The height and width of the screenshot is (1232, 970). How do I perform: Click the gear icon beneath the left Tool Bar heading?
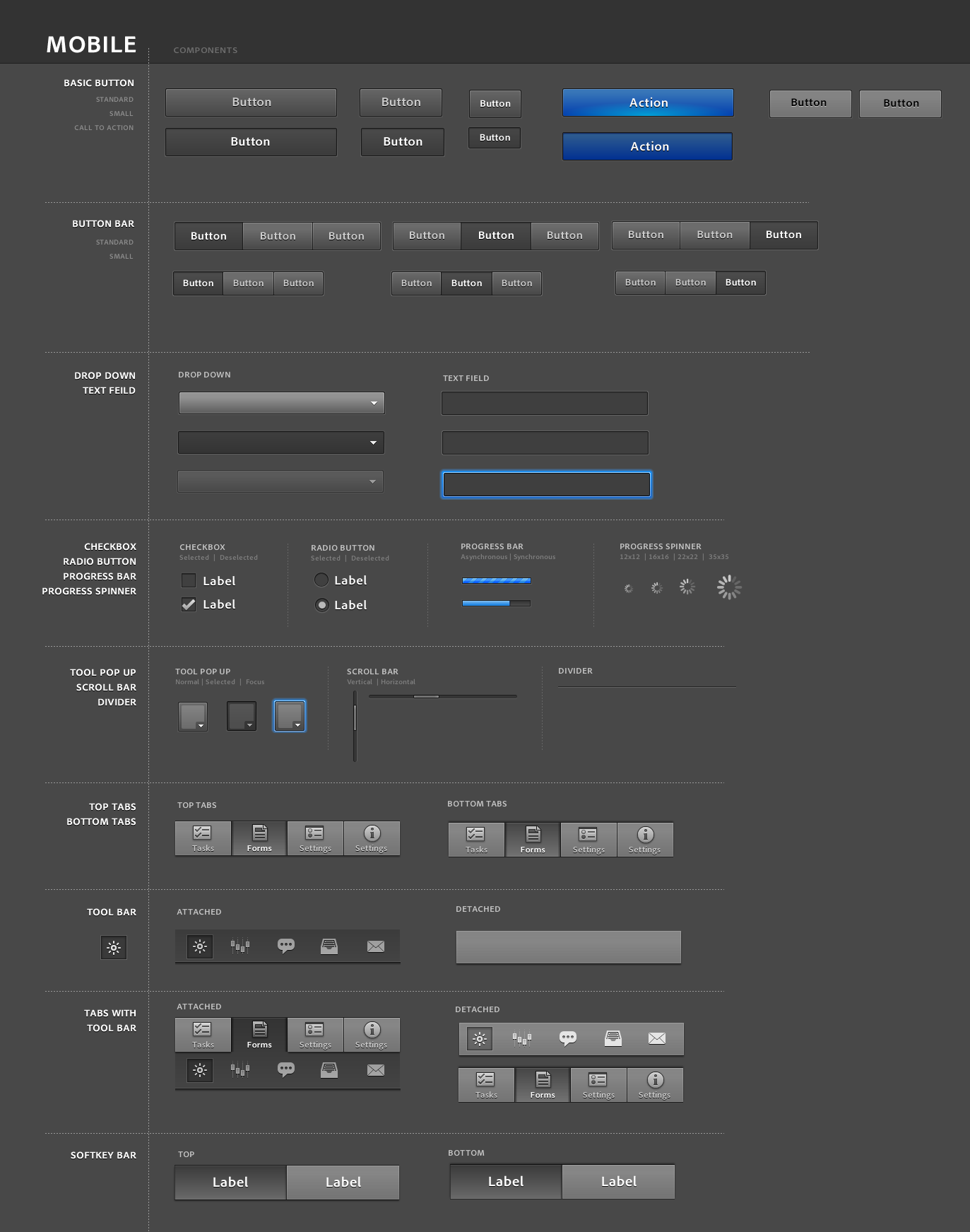tap(114, 948)
